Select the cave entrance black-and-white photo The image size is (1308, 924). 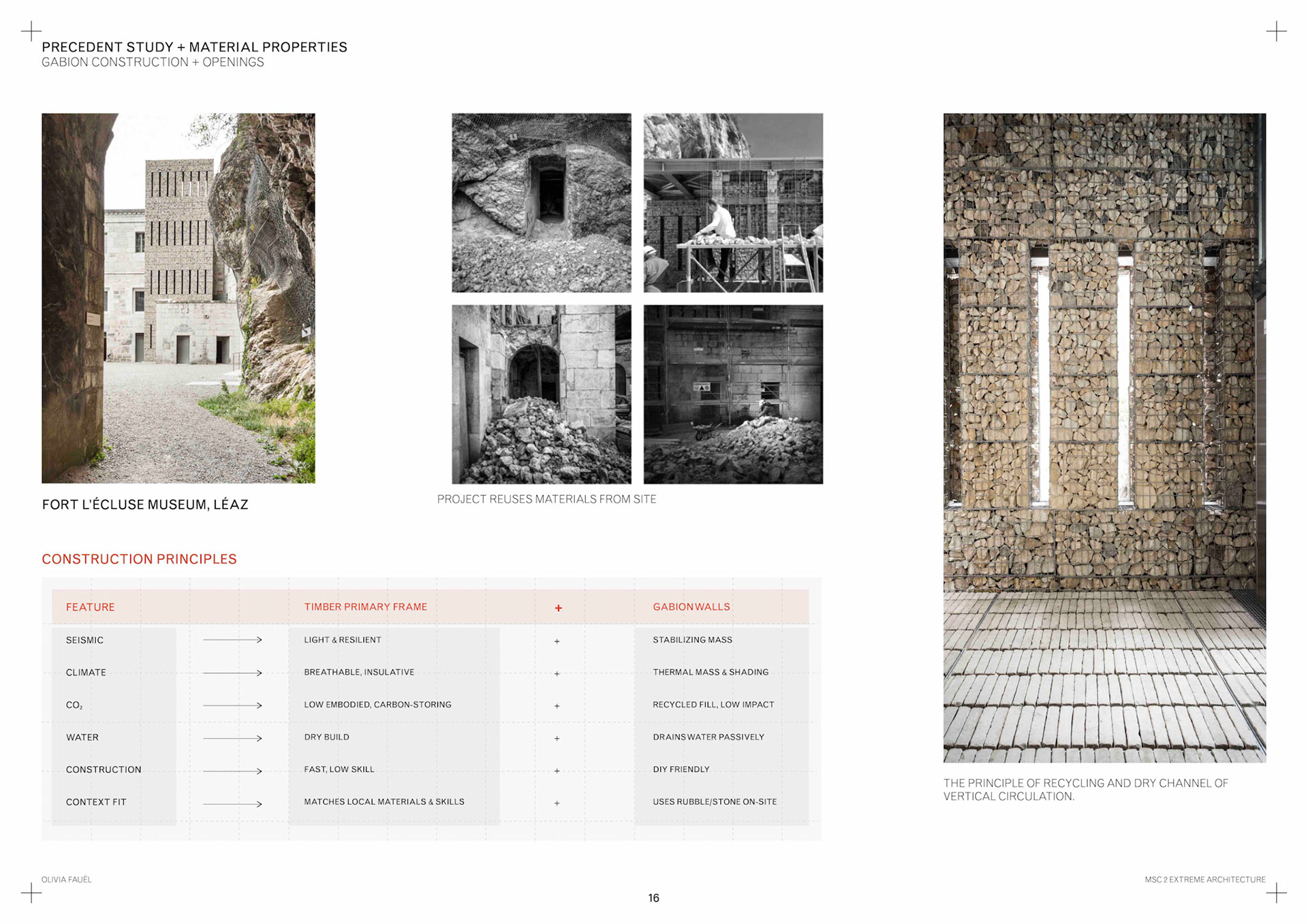(x=542, y=203)
